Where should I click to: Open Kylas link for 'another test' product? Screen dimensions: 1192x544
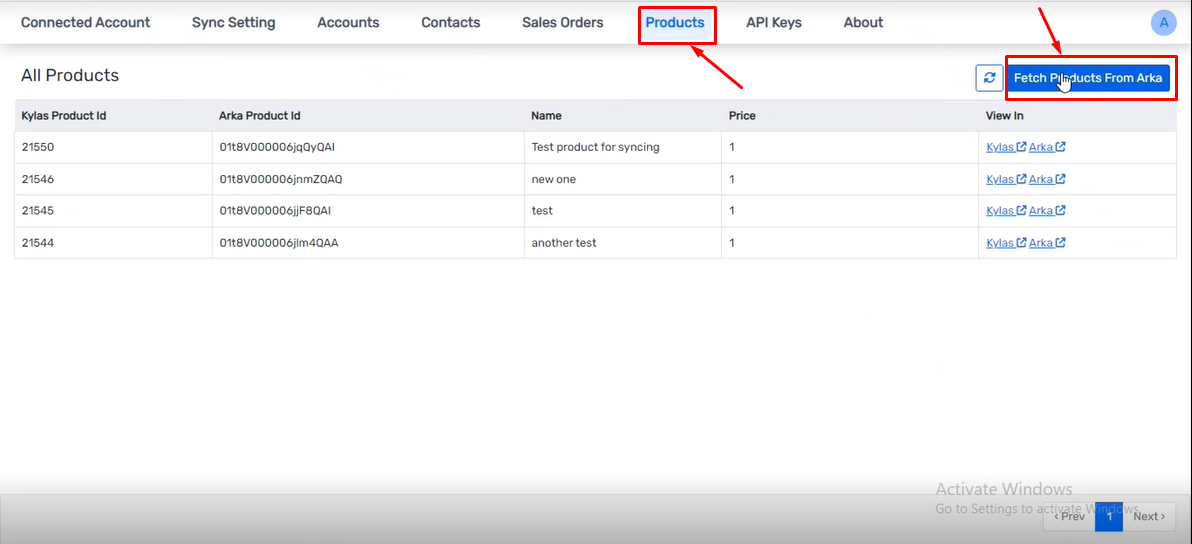click(1006, 243)
